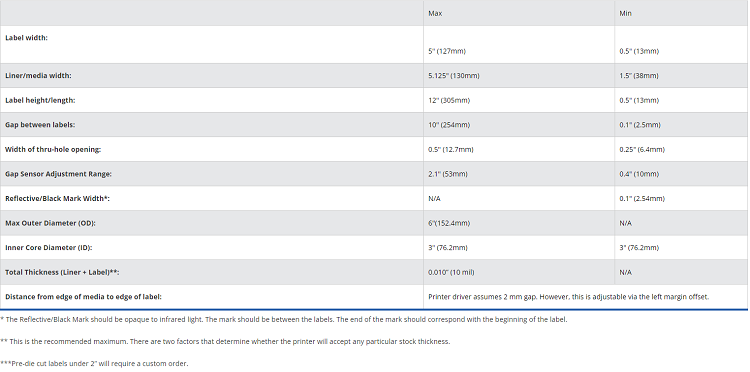Viewport: 750px width, 372px height.
Task: Click the 0.010" (10 mil) value
Action: click(451, 272)
